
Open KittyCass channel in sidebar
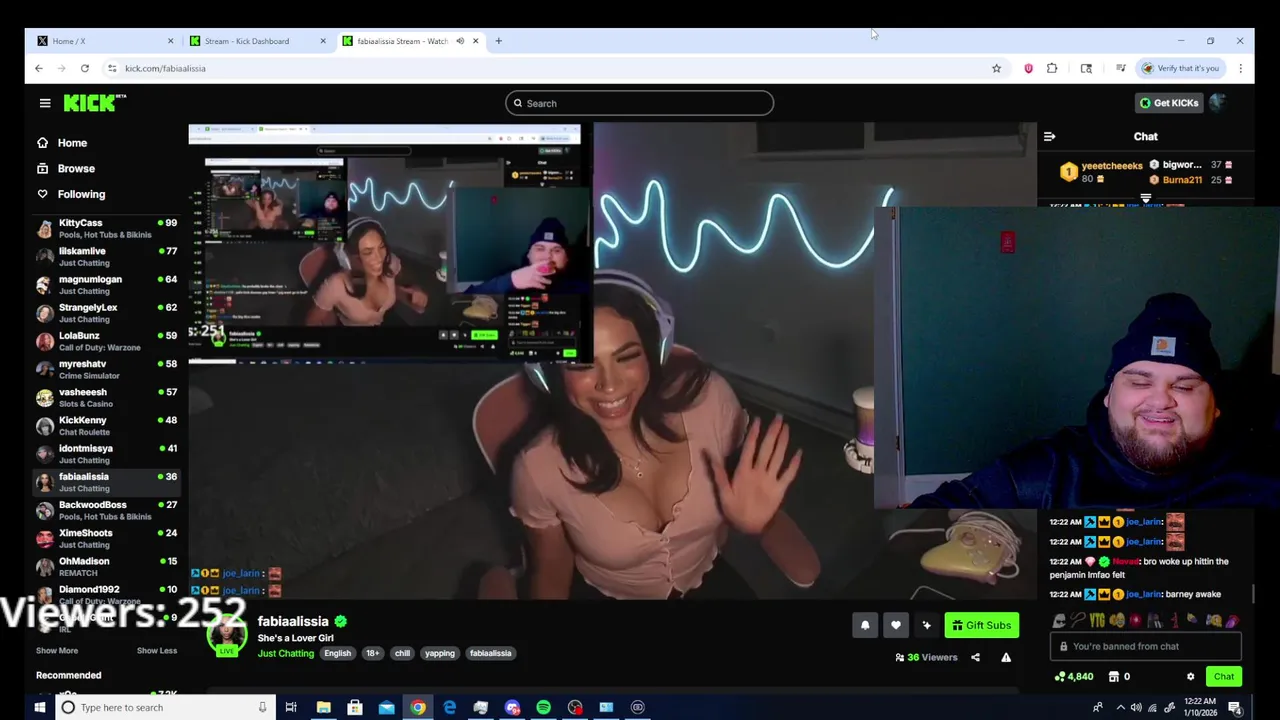point(106,228)
